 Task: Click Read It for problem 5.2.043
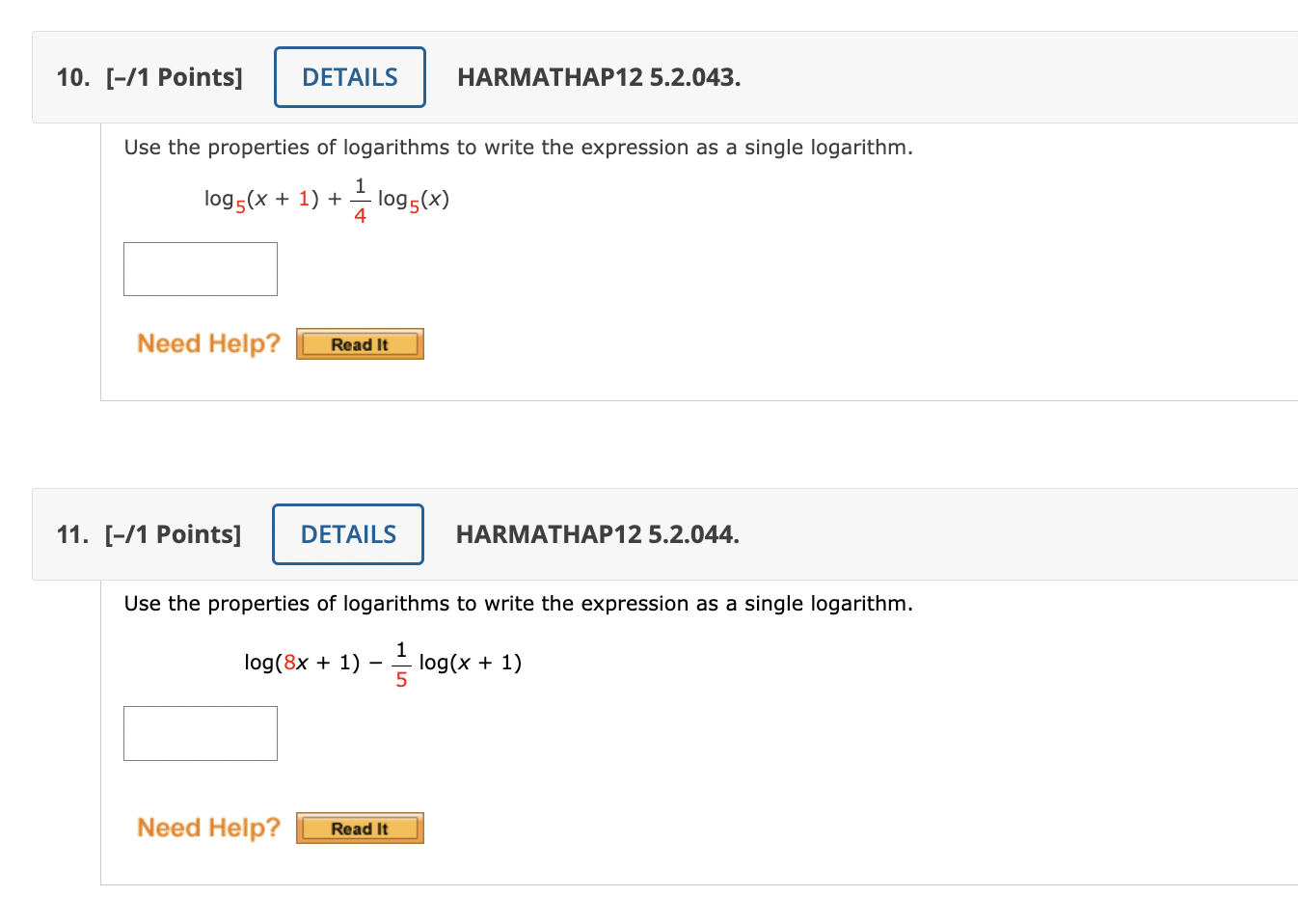tap(359, 343)
